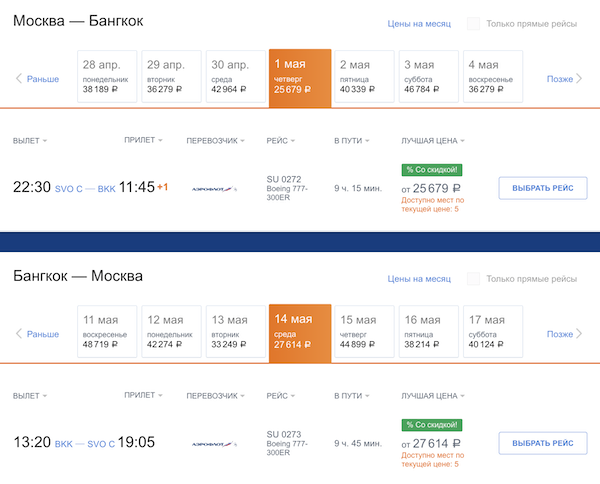Viewport: 600px width, 484px height.
Task: Tick direct flights only checkbox for Бангкок — Москва
Action: pos(474,278)
